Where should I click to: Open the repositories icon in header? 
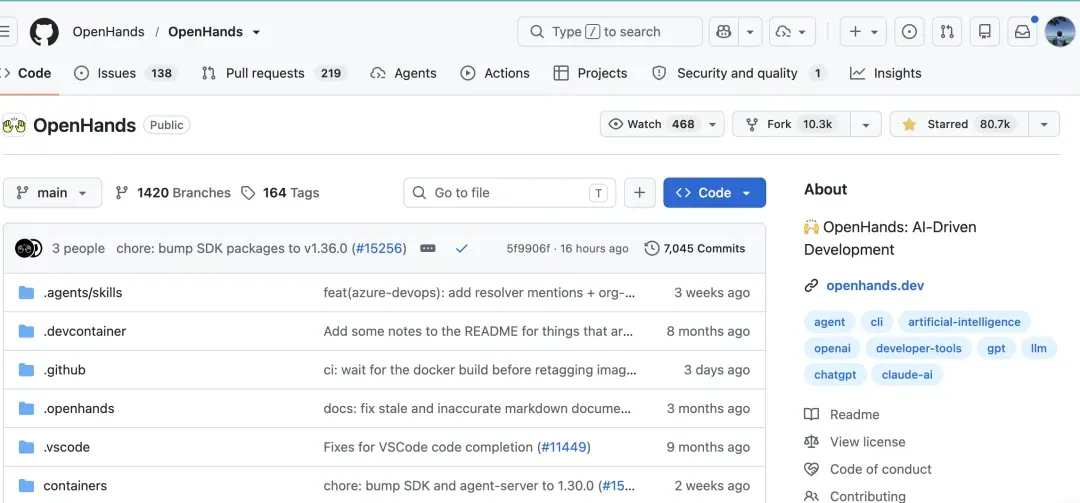tap(985, 32)
